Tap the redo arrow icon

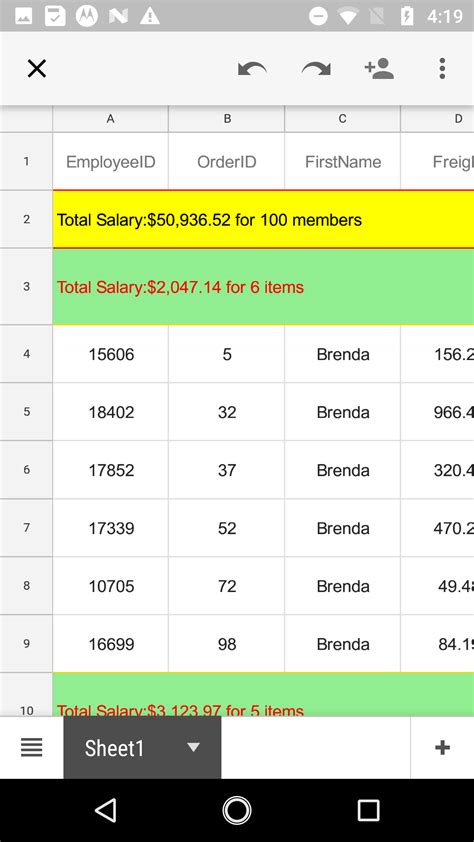tap(316, 69)
